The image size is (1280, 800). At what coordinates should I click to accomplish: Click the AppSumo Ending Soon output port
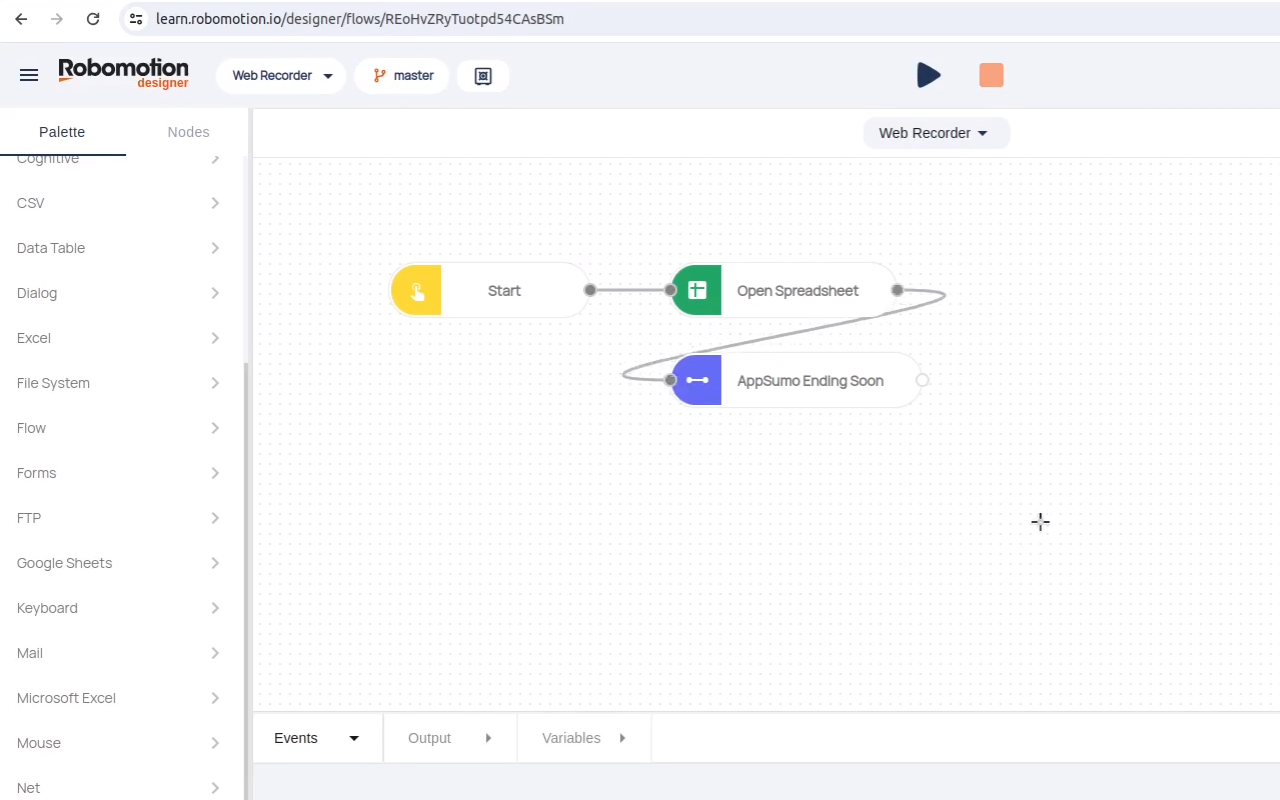[922, 380]
